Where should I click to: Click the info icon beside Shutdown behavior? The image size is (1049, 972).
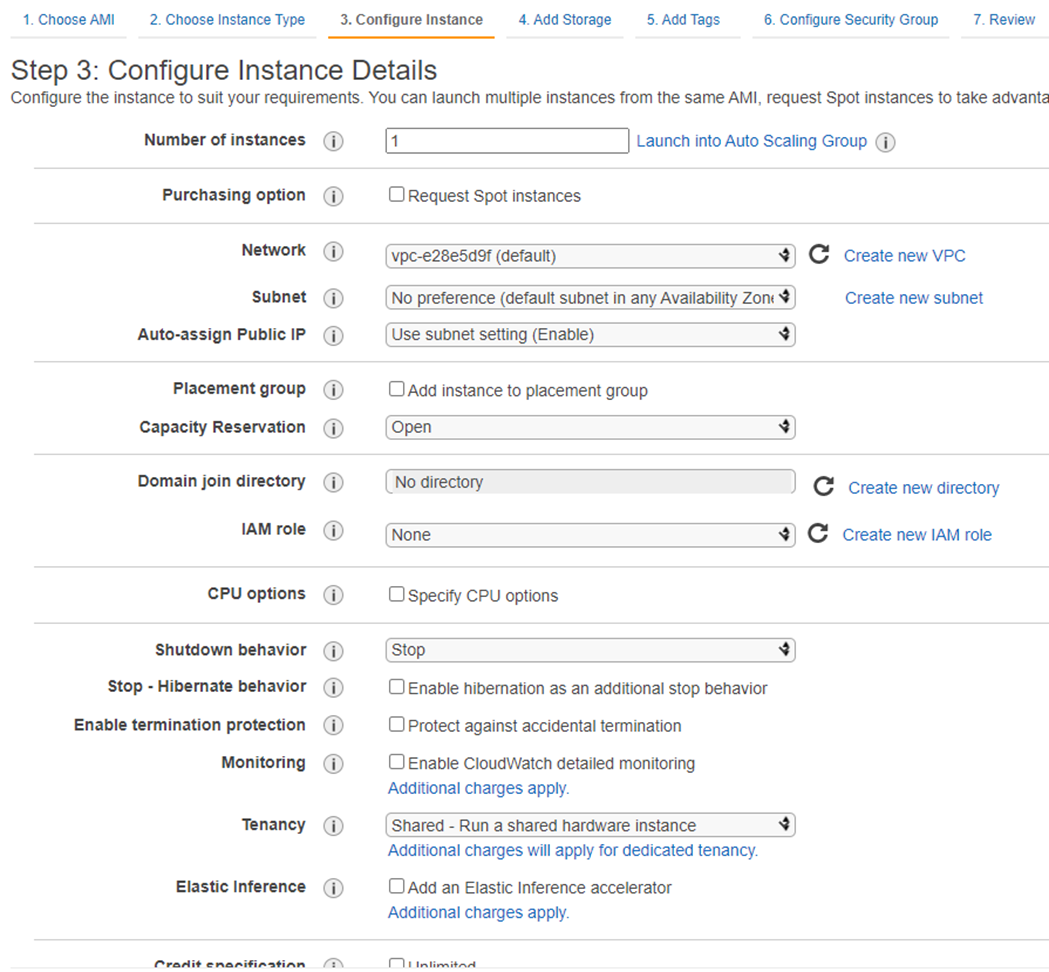point(333,651)
